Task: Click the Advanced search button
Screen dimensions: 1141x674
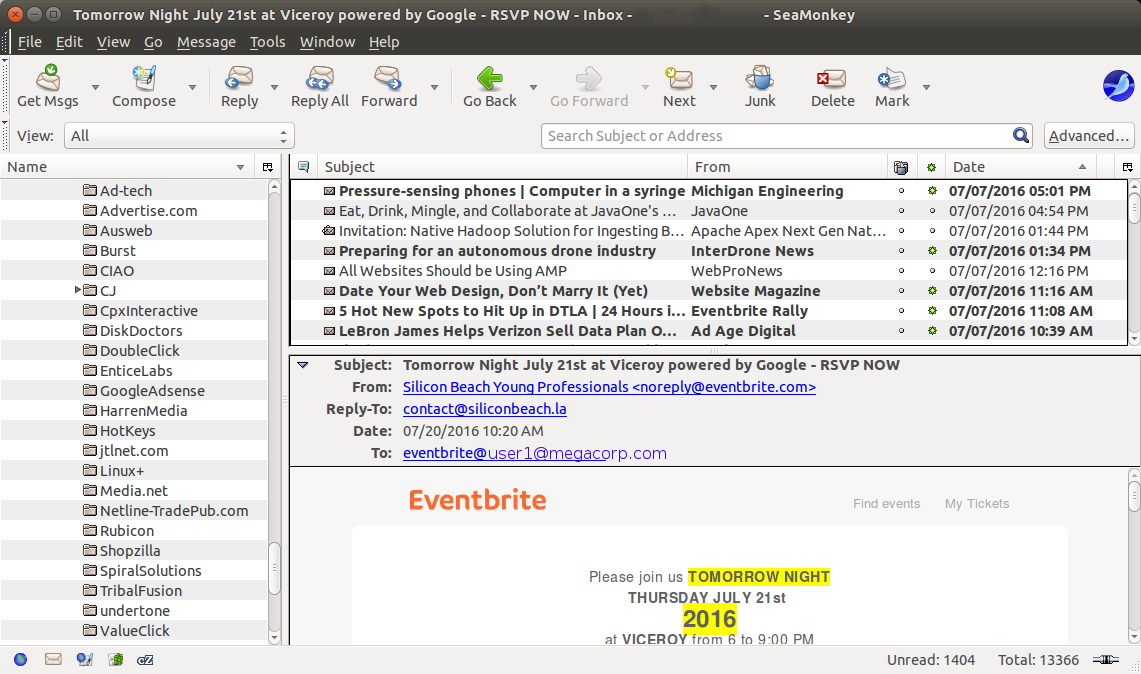Action: coord(1089,136)
